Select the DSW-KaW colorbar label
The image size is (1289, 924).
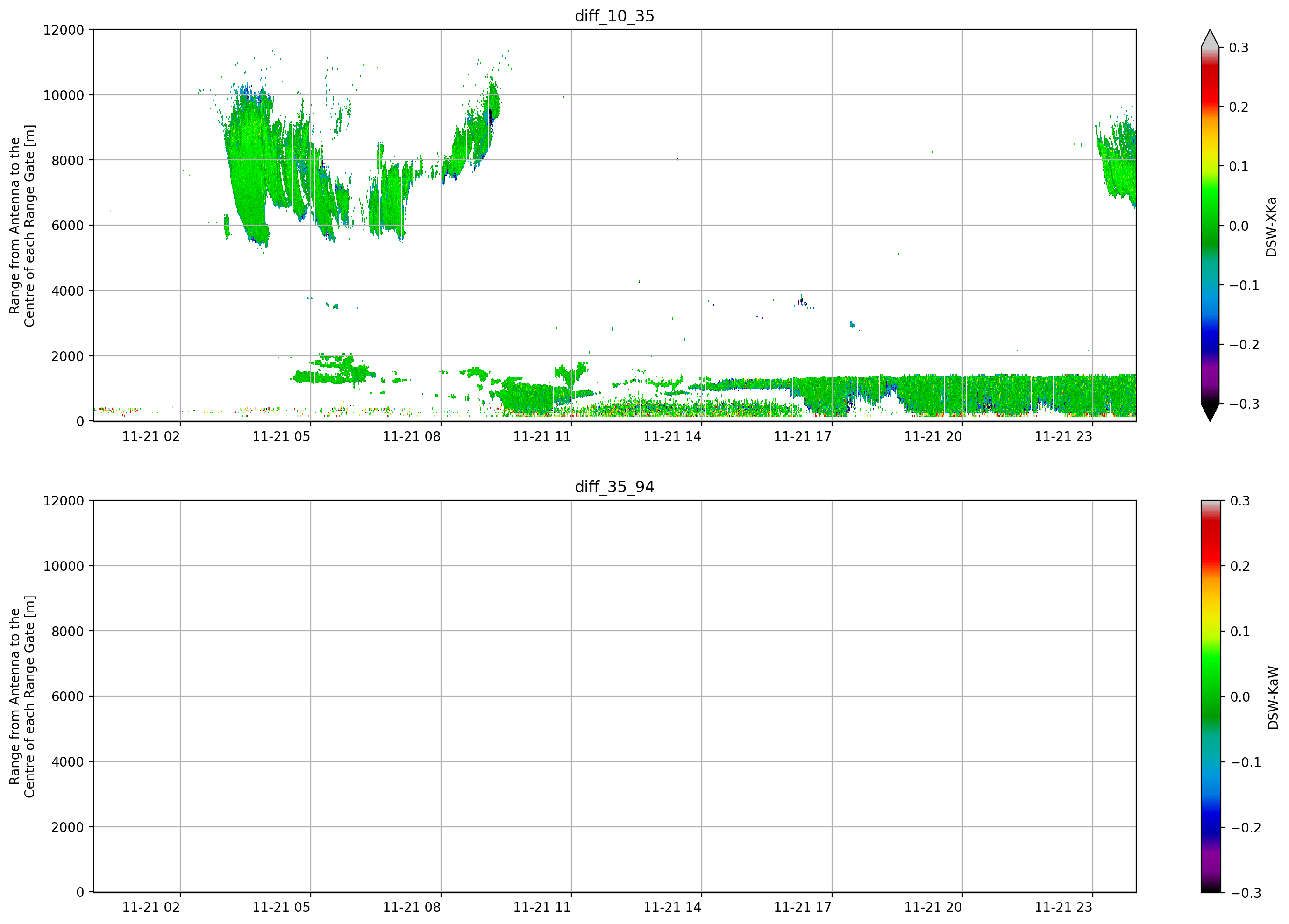coord(1273,697)
